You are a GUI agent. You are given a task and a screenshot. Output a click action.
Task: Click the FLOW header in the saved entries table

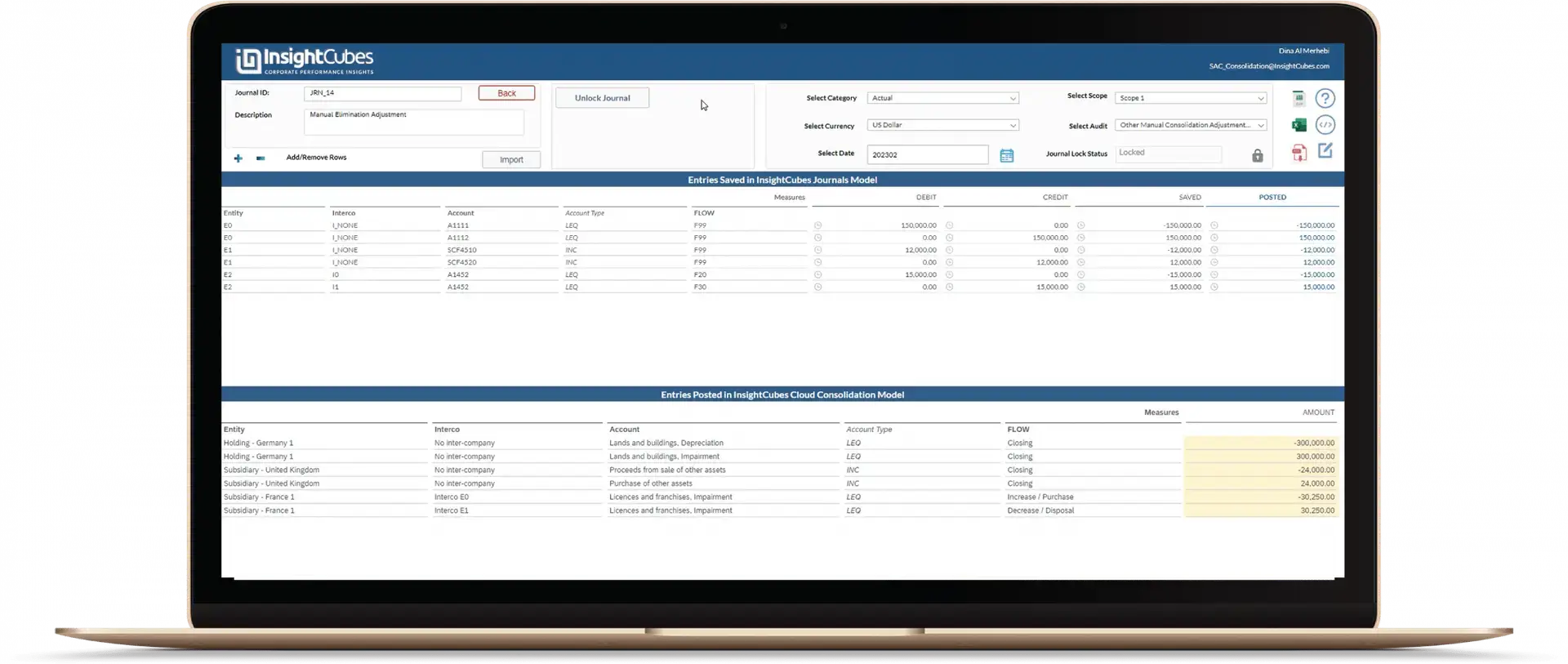click(704, 213)
